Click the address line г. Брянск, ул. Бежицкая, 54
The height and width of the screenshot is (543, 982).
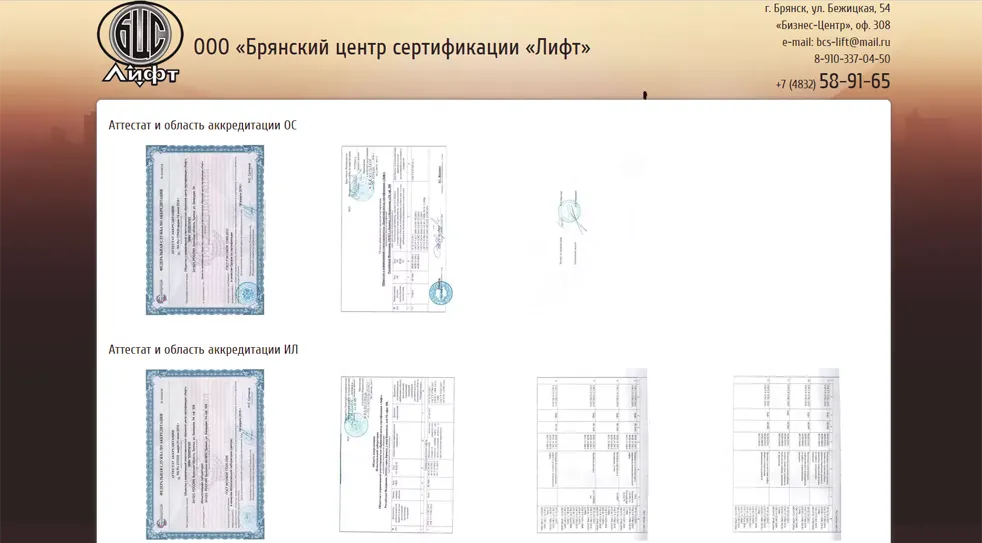827,9
